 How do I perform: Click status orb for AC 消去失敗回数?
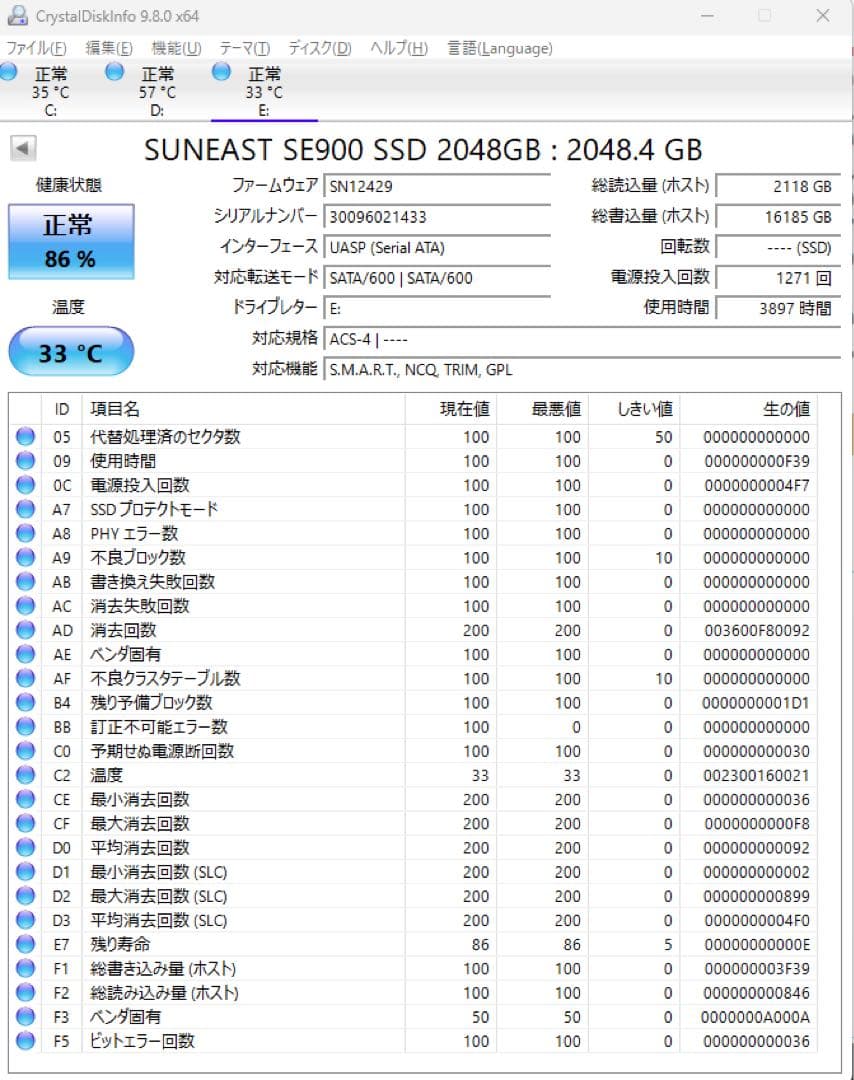click(25, 605)
